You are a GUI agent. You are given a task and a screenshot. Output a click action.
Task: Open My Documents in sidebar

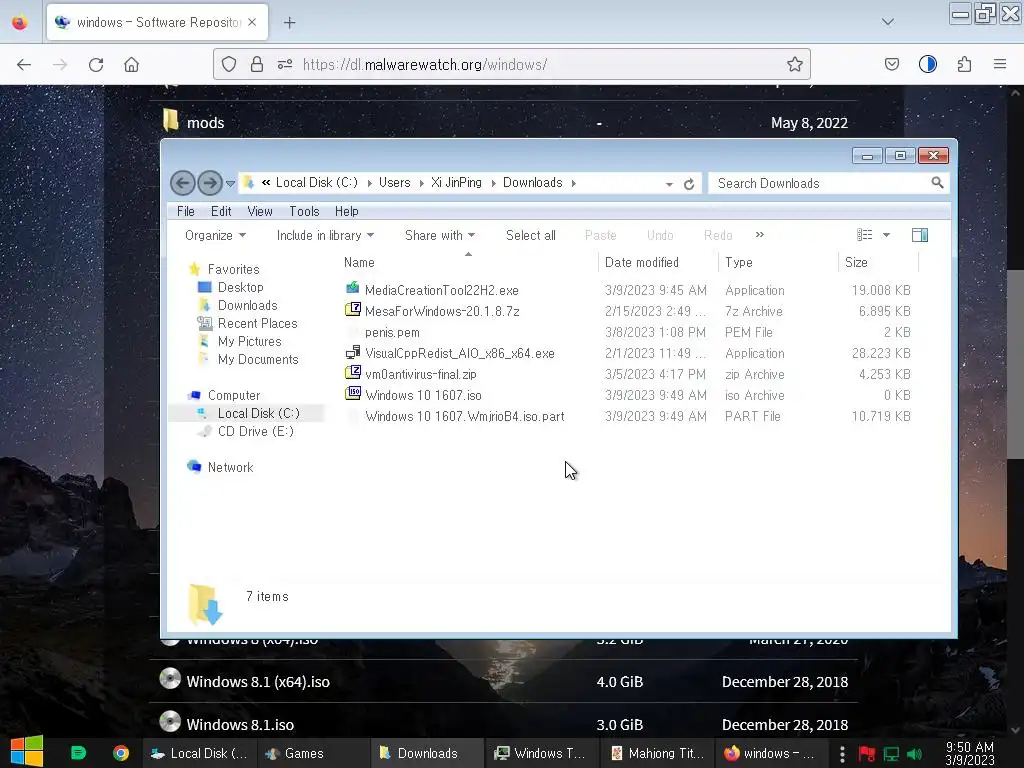tap(258, 359)
